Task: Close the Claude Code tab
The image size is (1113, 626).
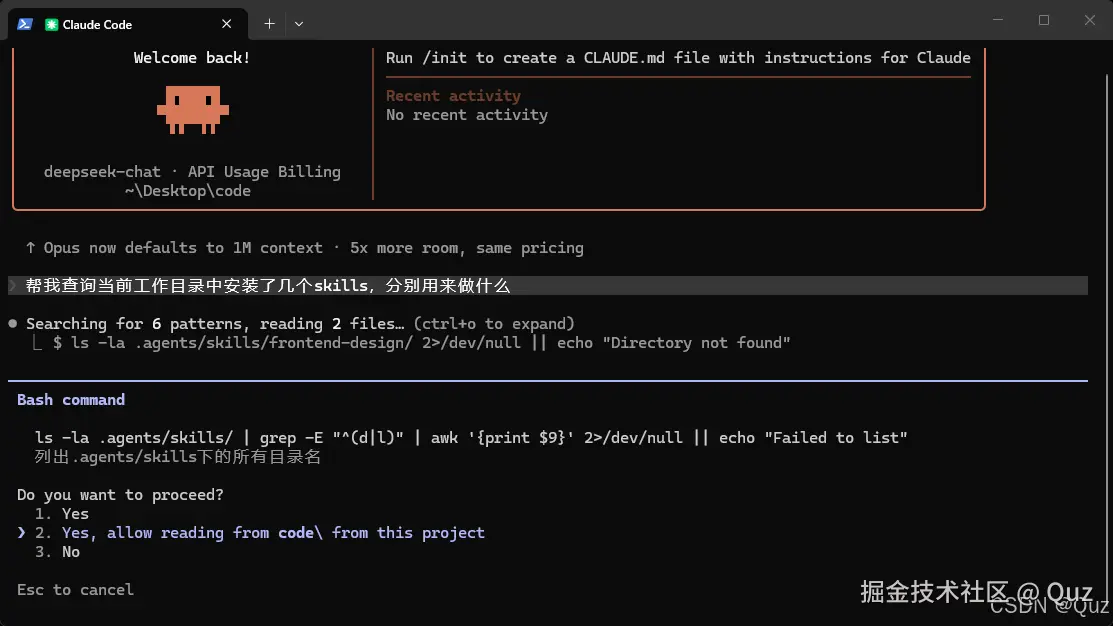Action: [x=226, y=24]
